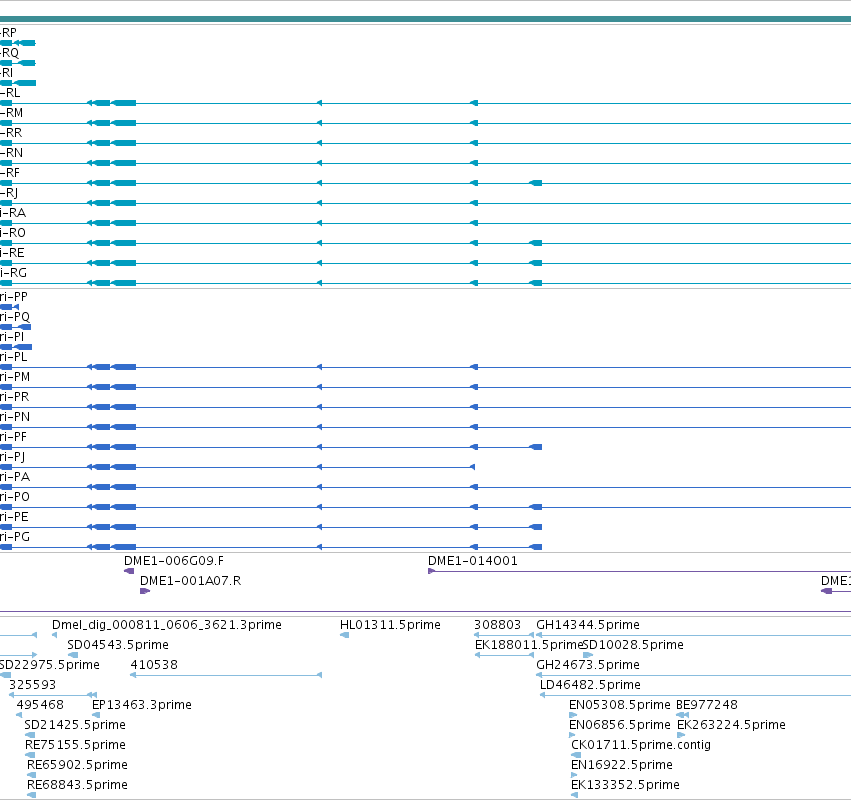Click the '-RM' transcript label
The height and width of the screenshot is (800, 851).
point(11,113)
